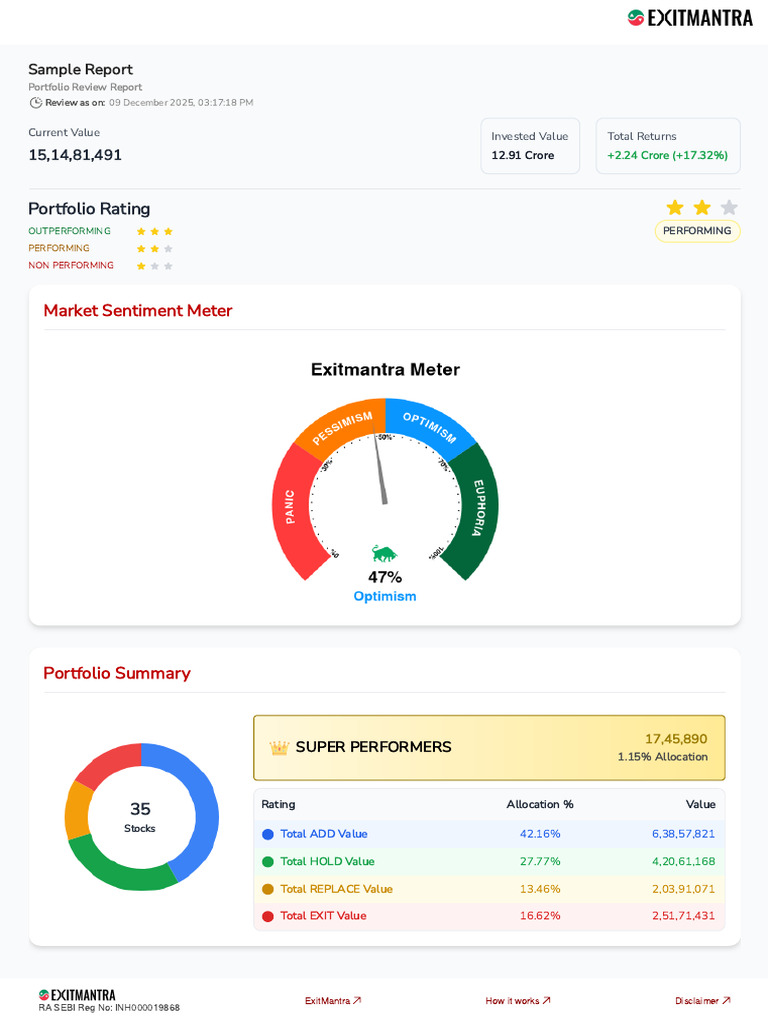Image resolution: width=768 pixels, height=1024 pixels.
Task: Click the grey third star above PERFORMING badge
Action: pos(729,208)
